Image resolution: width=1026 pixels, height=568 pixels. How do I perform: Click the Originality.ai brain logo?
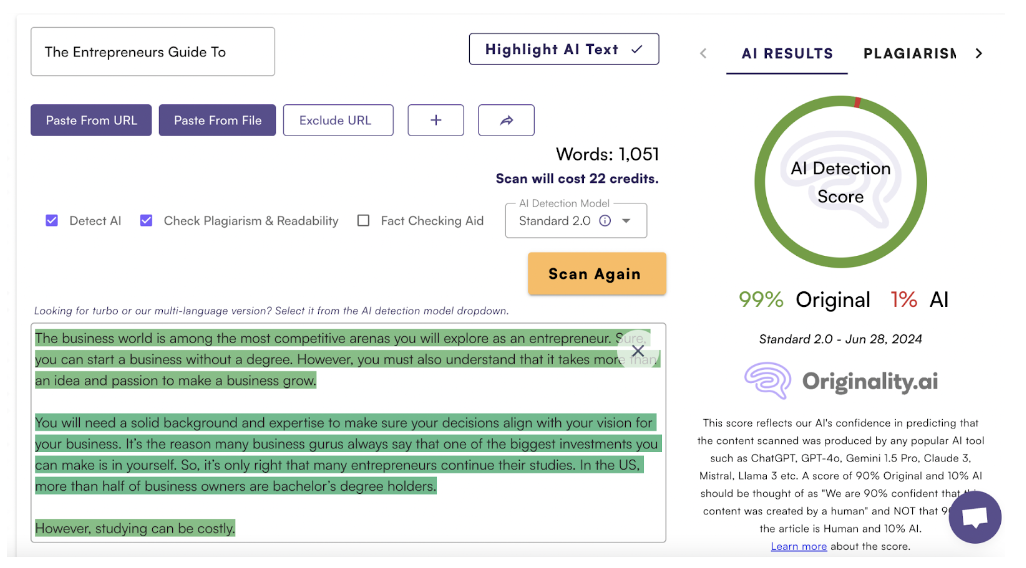point(768,381)
